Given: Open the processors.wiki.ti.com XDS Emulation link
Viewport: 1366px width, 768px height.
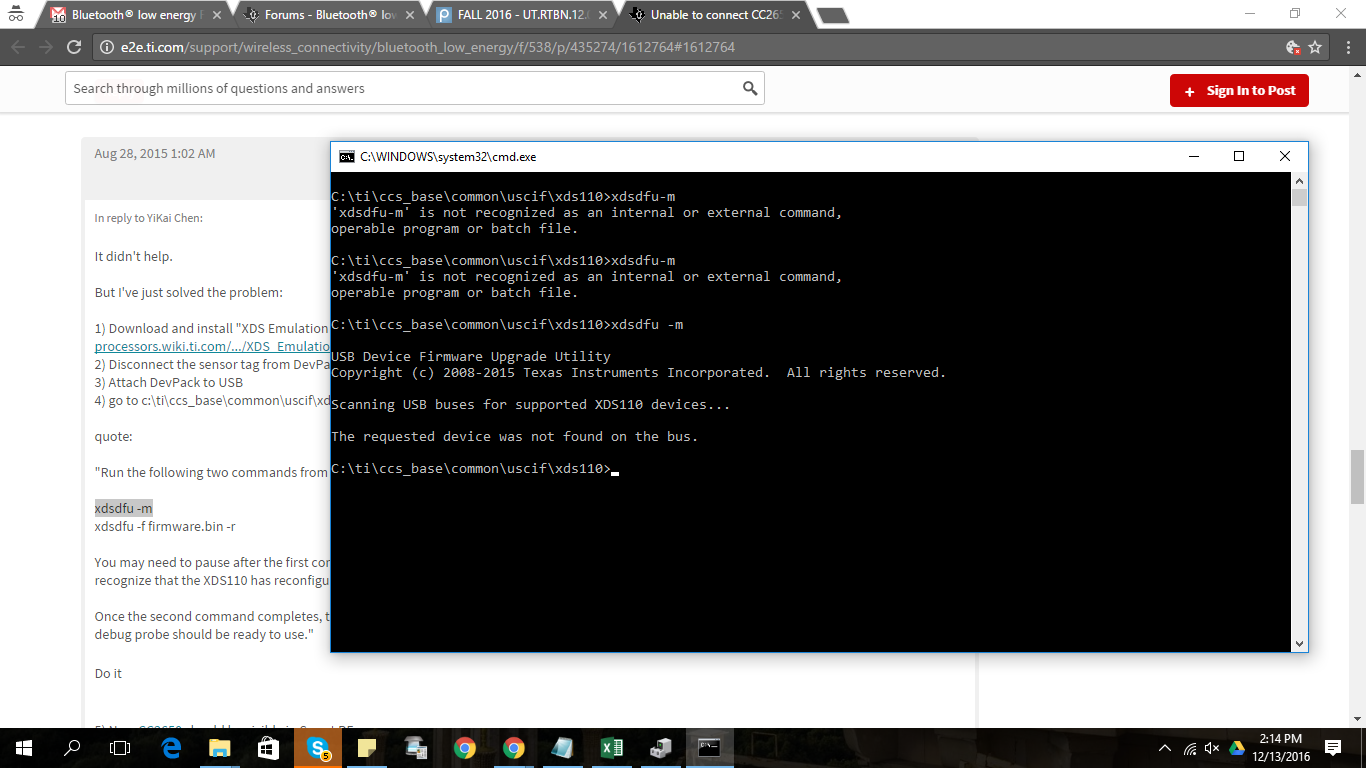Looking at the screenshot, I should point(212,346).
